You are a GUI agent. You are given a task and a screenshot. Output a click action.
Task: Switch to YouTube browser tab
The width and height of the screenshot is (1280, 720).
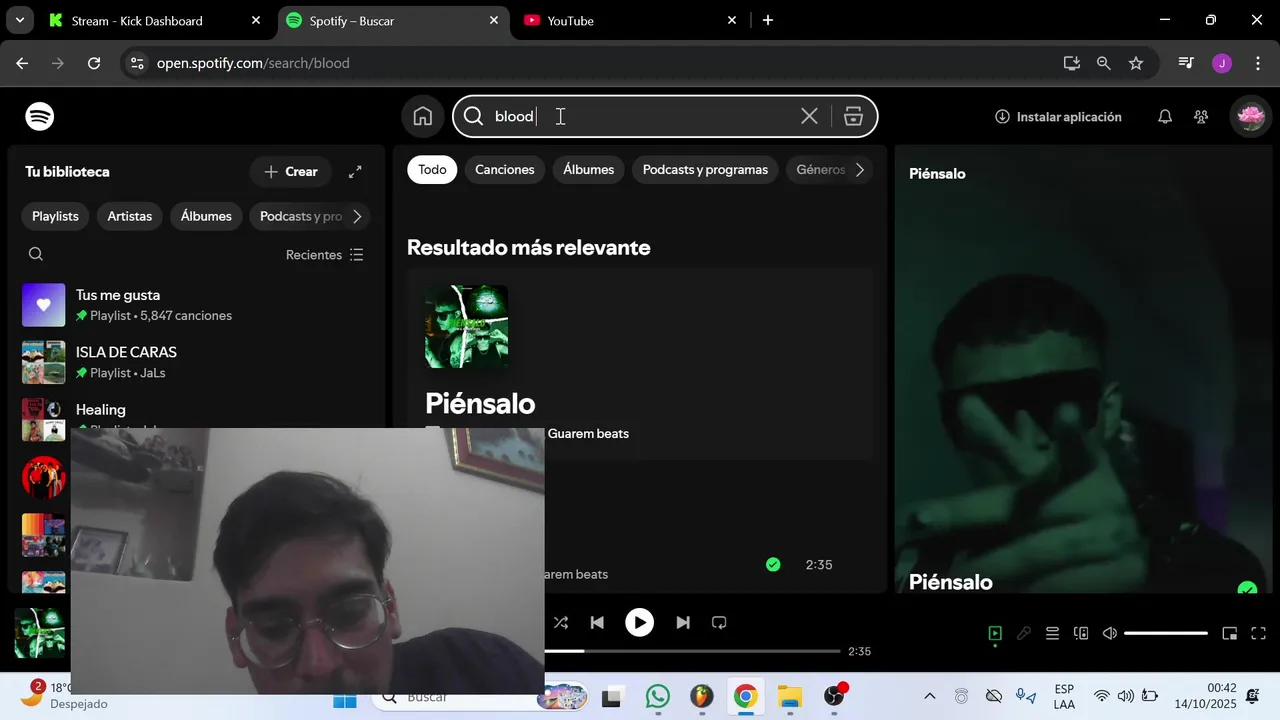pyautogui.click(x=630, y=20)
